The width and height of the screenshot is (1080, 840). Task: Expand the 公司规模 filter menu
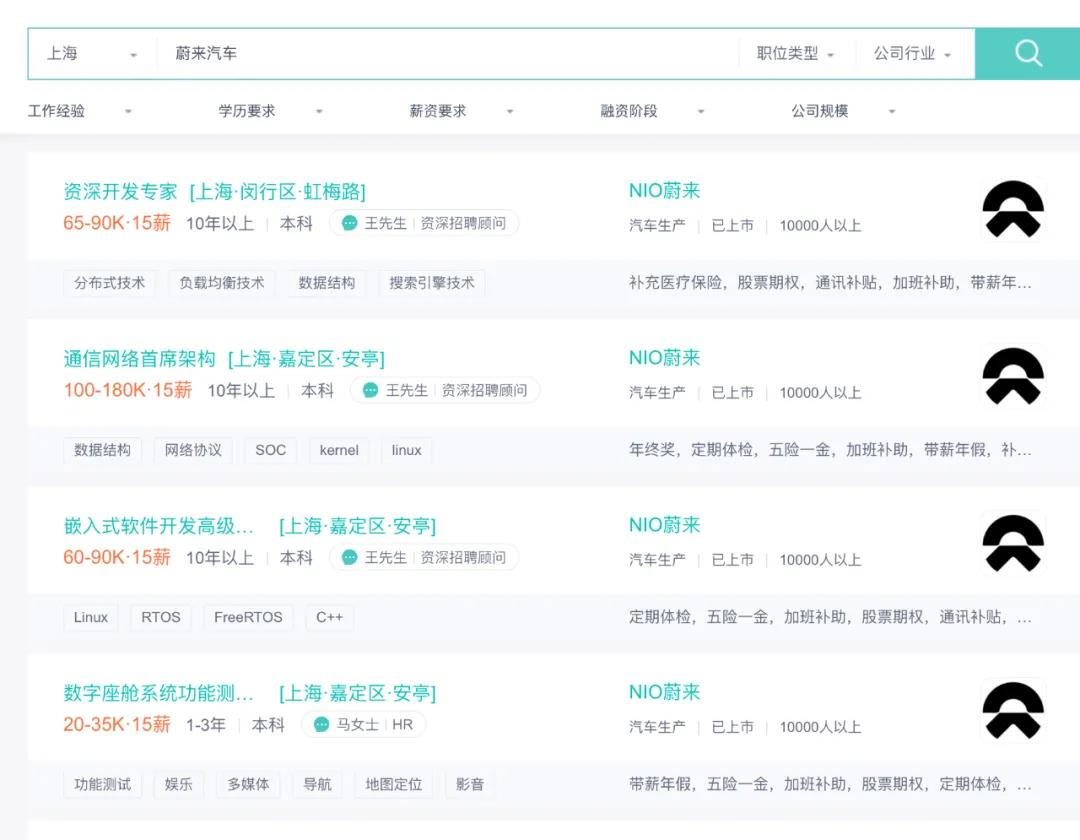tap(843, 111)
